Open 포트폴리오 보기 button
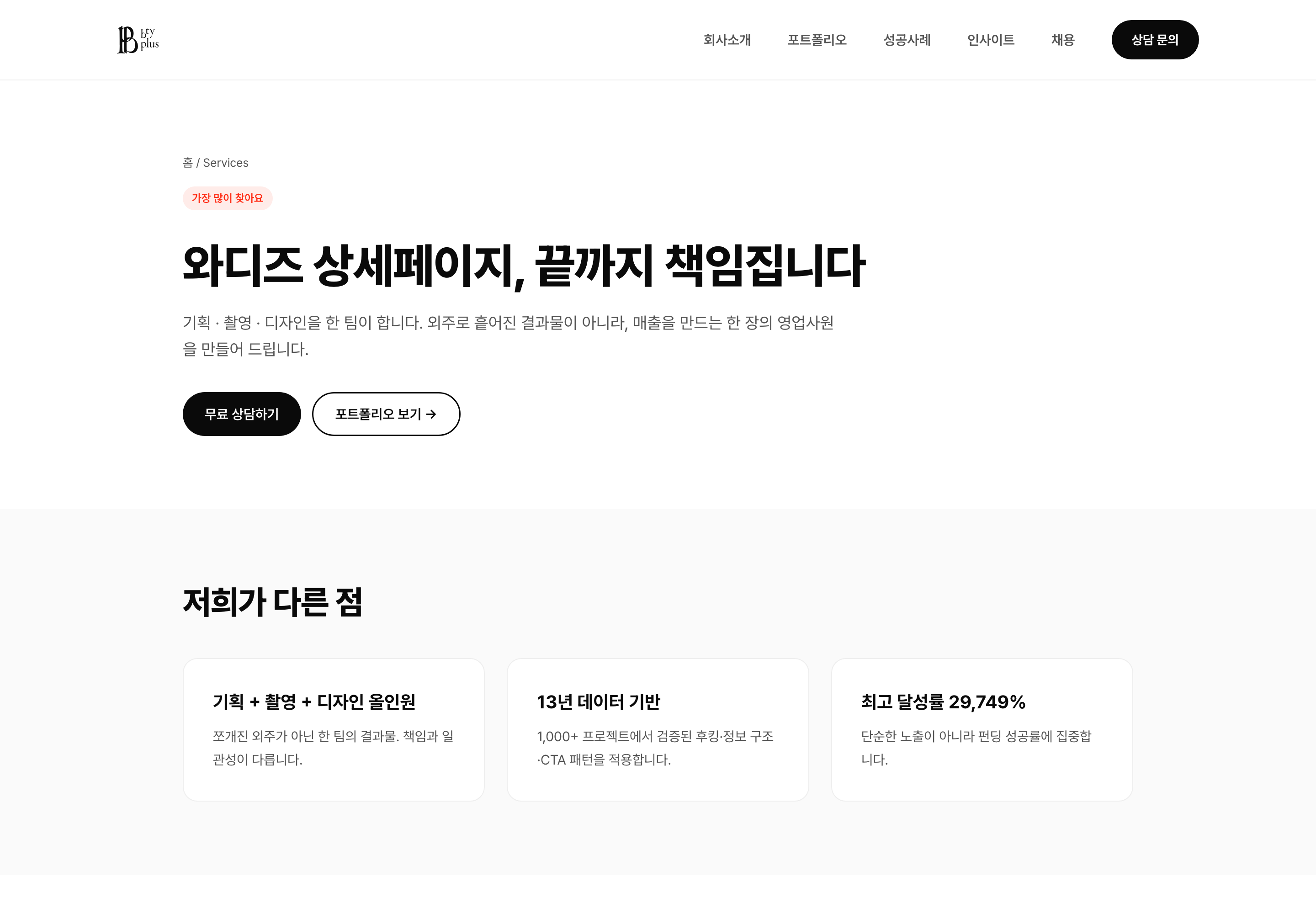The image size is (1316, 914). pos(386,414)
